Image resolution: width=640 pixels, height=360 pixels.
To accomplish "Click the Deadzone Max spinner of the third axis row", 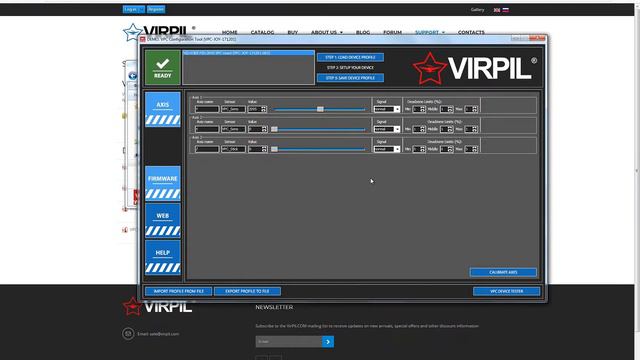I will click(471, 149).
